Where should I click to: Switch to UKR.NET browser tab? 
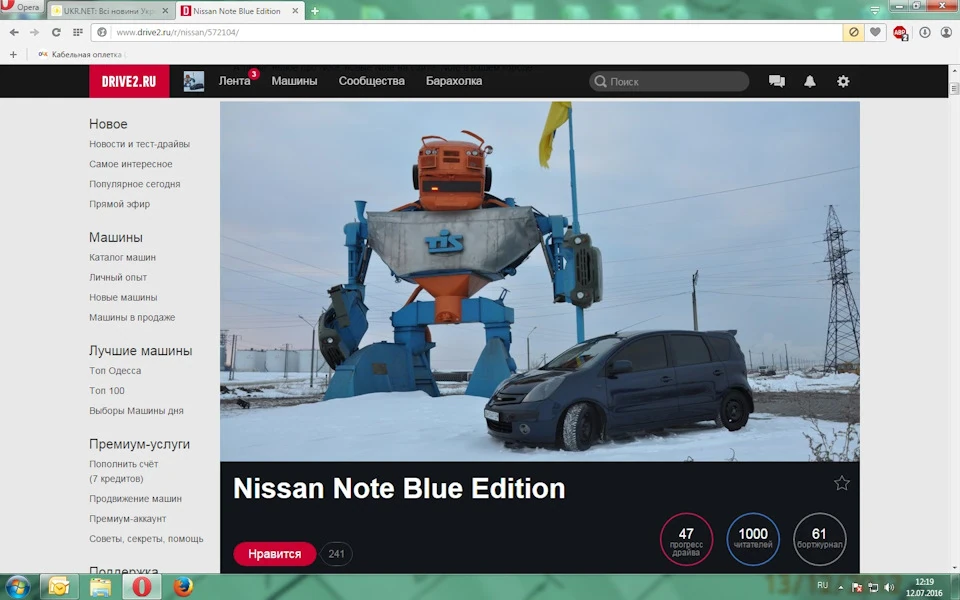tap(110, 11)
